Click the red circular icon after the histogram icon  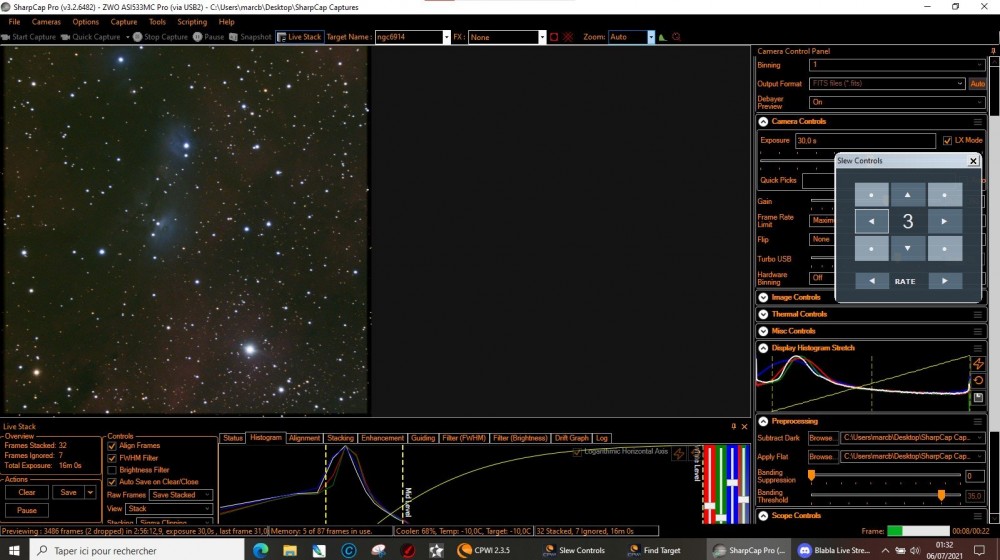click(676, 37)
